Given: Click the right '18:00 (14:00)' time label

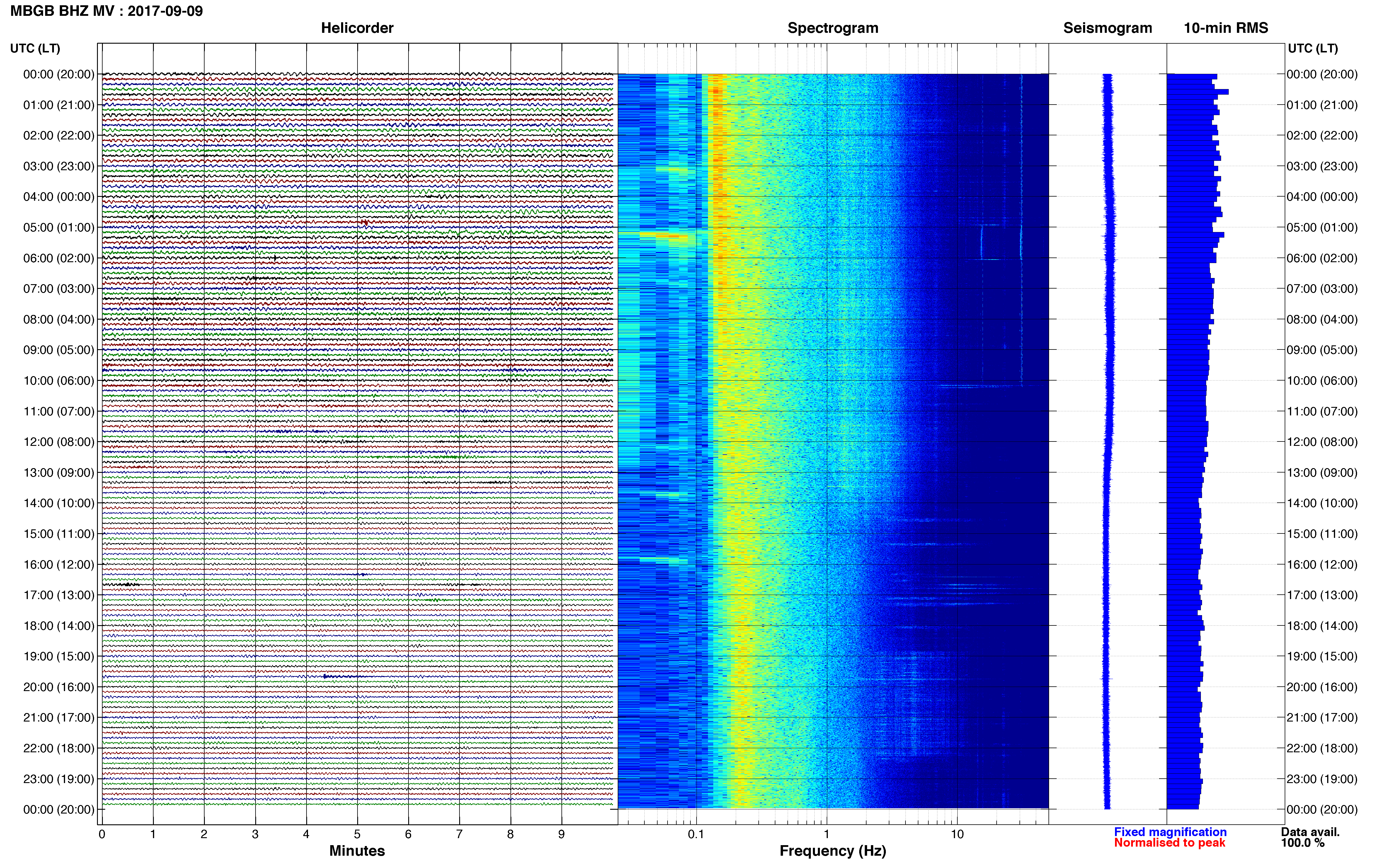Looking at the screenshot, I should (1322, 626).
